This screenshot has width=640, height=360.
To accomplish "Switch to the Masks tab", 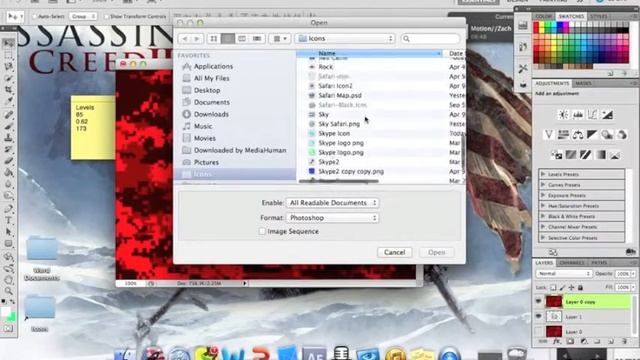I will click(x=583, y=83).
